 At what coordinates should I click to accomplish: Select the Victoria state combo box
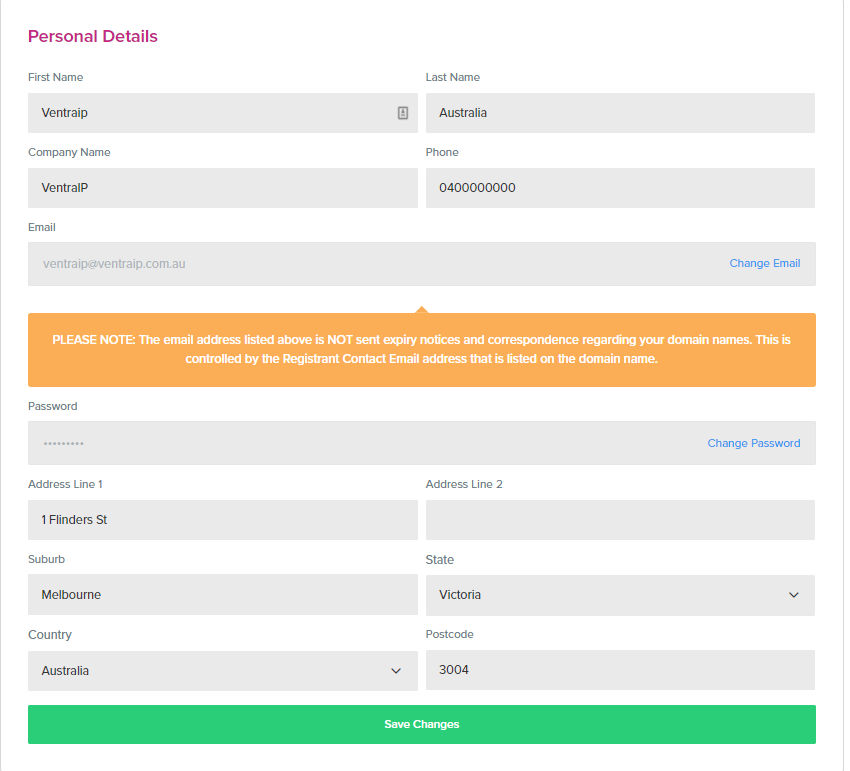(x=620, y=595)
